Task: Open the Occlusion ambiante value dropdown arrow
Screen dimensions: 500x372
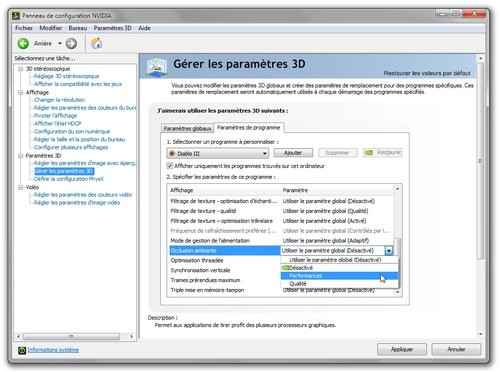Action: (x=389, y=251)
